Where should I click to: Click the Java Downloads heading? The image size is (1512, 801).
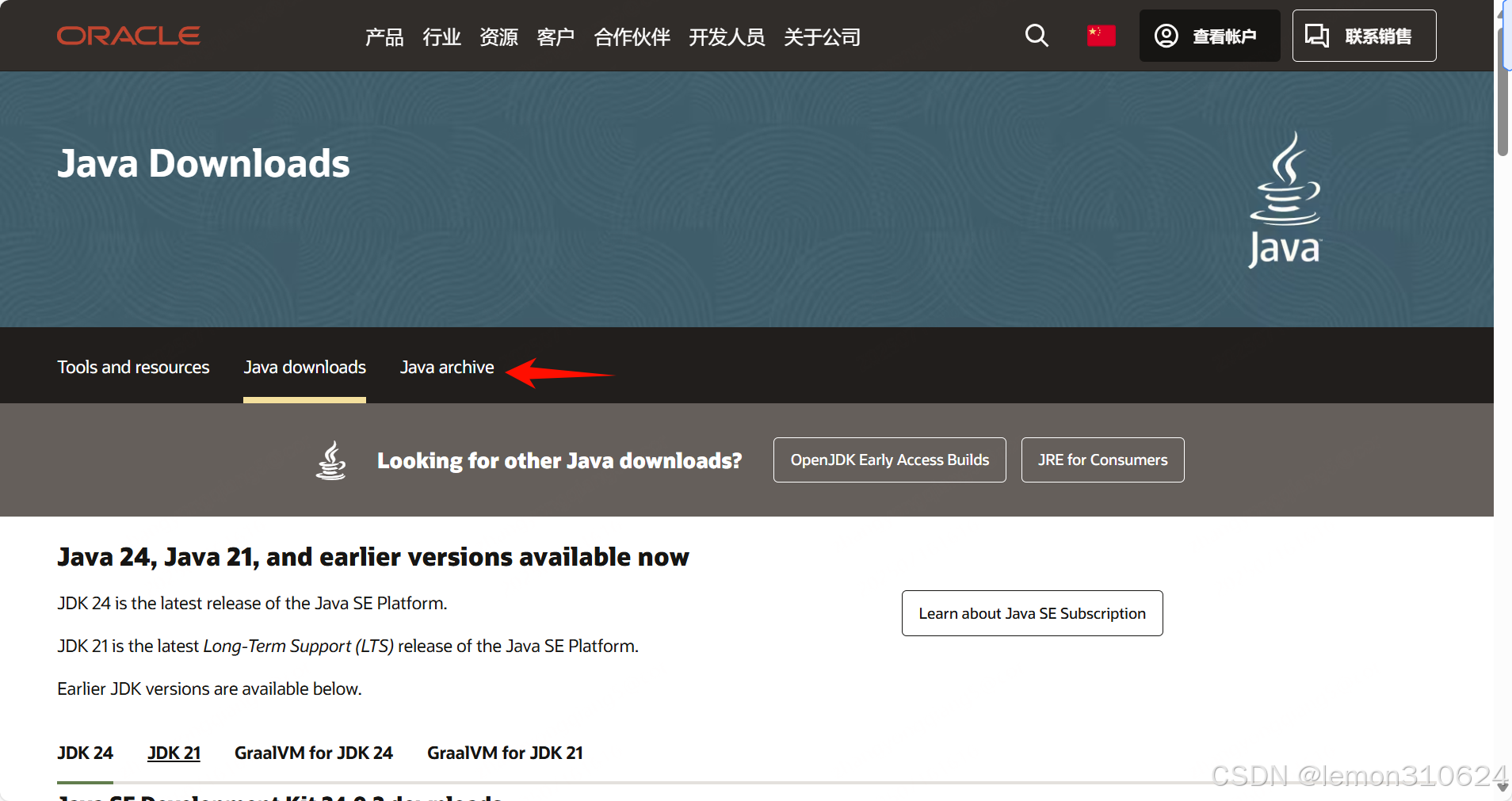click(204, 163)
